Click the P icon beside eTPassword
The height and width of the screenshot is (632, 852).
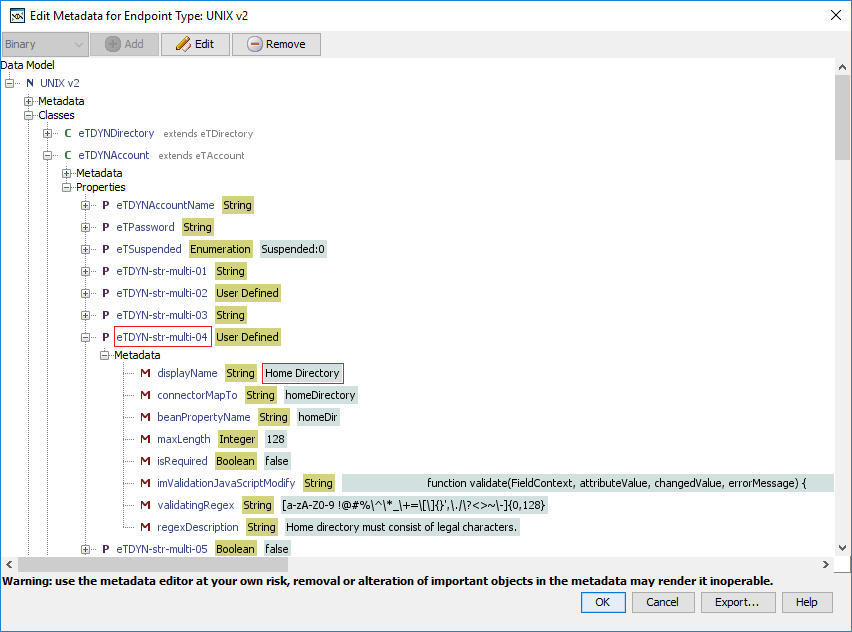click(x=106, y=227)
